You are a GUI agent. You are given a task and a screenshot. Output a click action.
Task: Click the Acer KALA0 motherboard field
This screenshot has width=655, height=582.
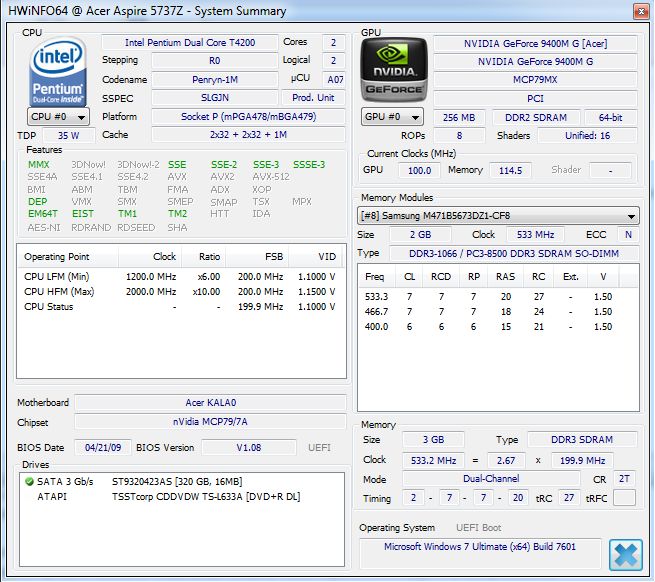click(211, 403)
